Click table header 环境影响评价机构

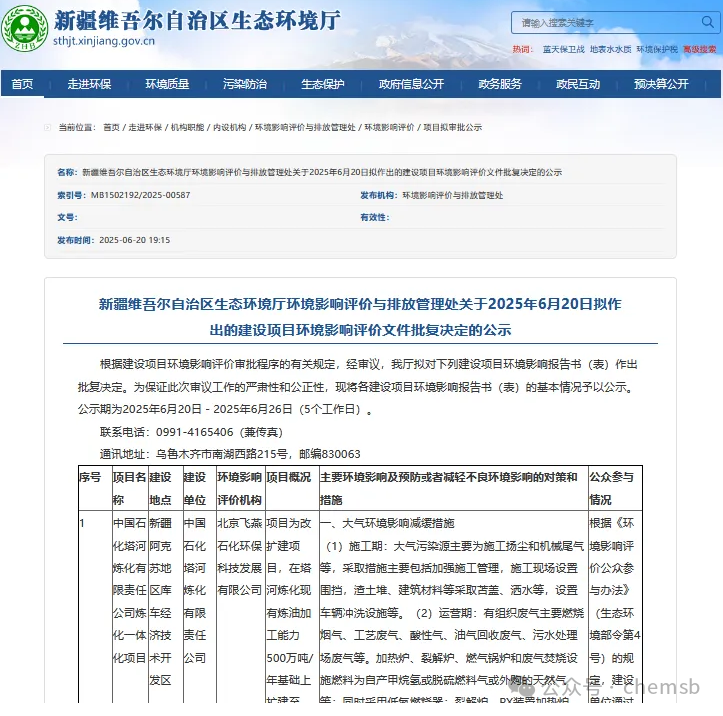239,488
